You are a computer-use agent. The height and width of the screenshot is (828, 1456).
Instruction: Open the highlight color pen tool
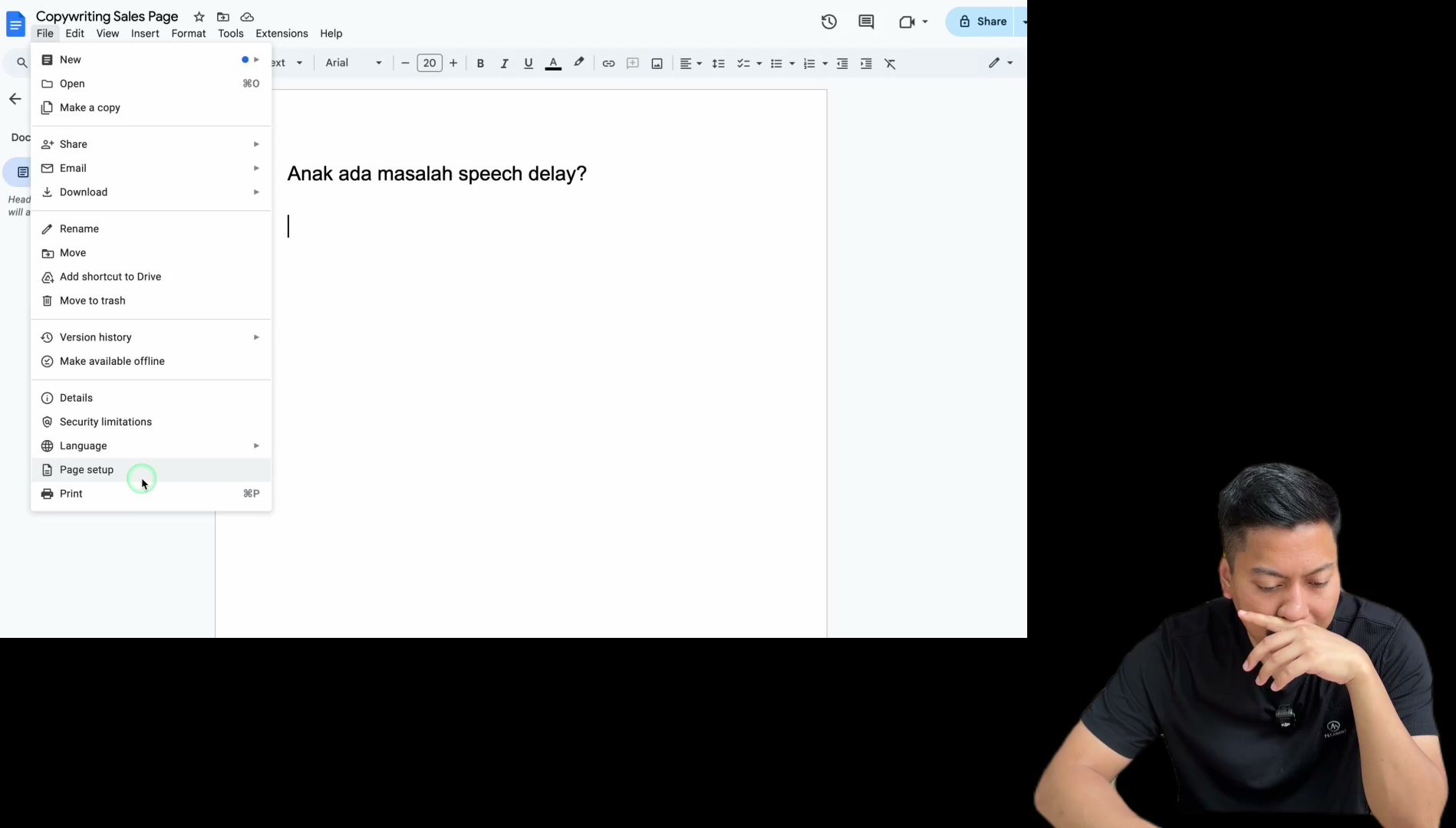579,63
